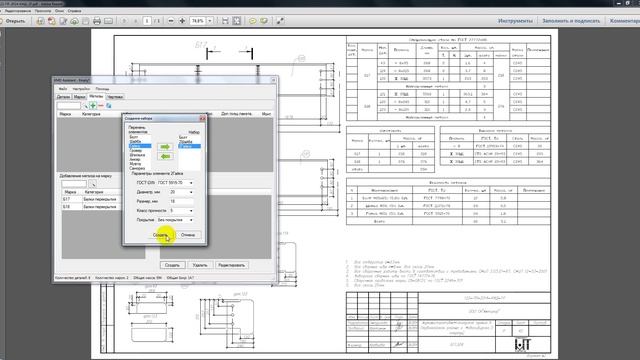
Task: Click the Открыть button in Adobe Reader toolbar
Action: 13,21
